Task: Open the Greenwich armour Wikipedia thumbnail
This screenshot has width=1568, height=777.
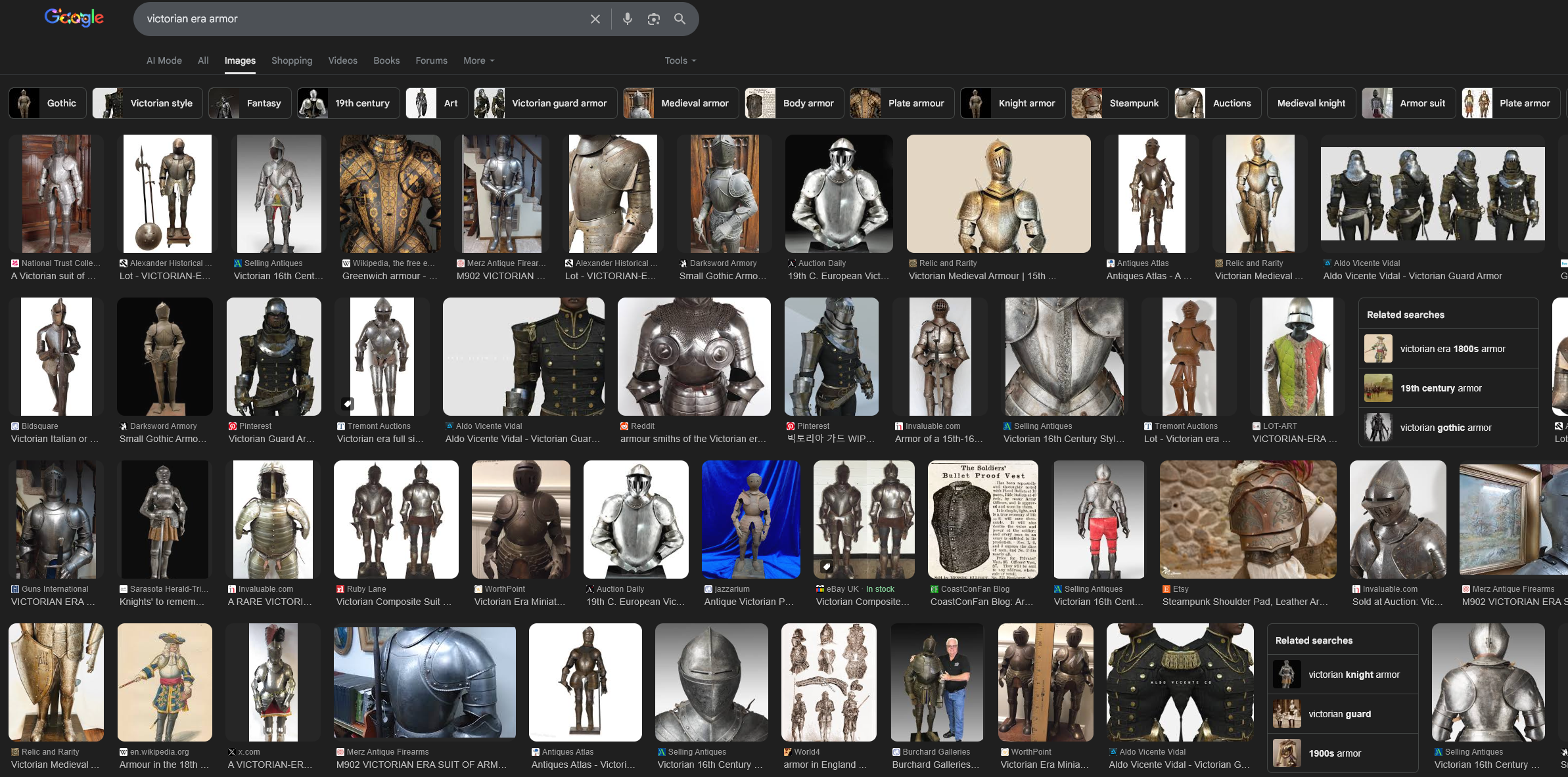Action: pos(390,194)
